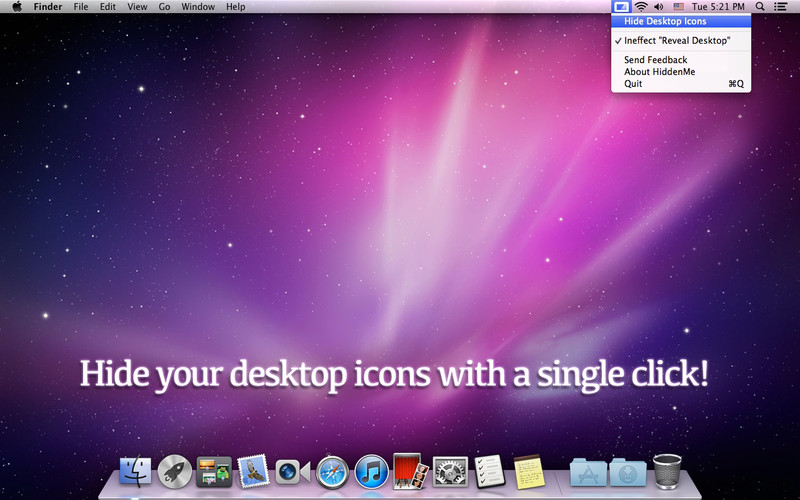Open Mission Control in the Dock
This screenshot has height=500, width=800.
pyautogui.click(x=214, y=471)
